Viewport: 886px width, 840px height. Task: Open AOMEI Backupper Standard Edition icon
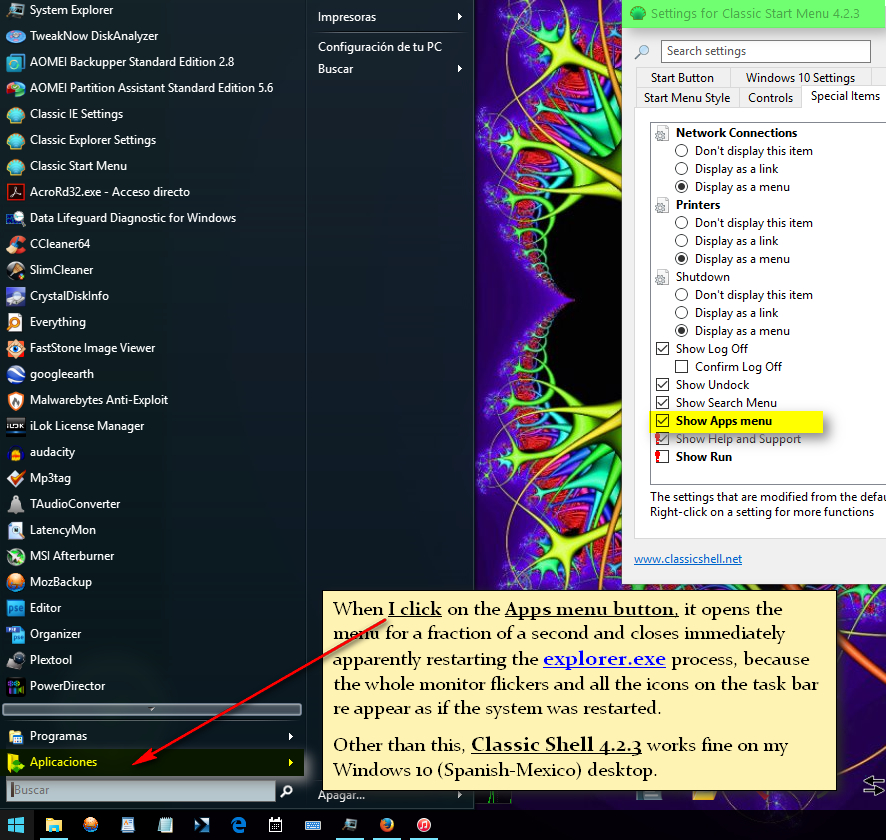click(x=15, y=62)
